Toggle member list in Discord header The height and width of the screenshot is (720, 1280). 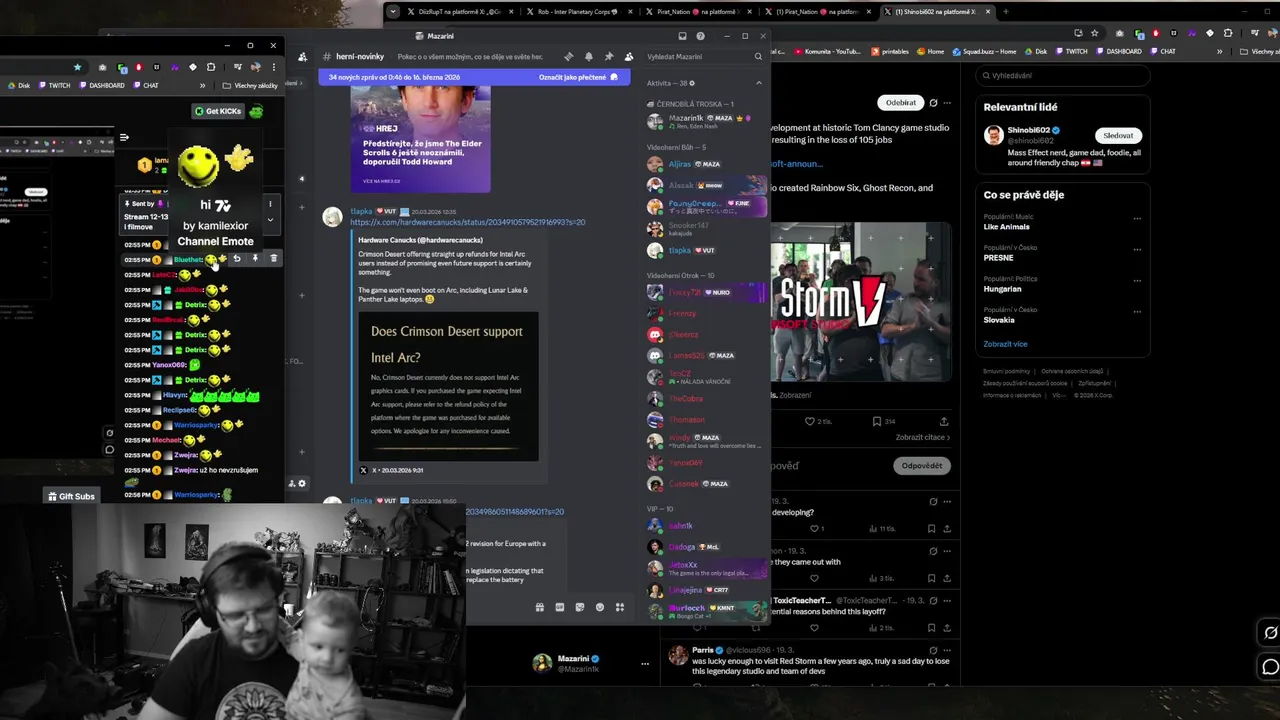click(x=628, y=57)
